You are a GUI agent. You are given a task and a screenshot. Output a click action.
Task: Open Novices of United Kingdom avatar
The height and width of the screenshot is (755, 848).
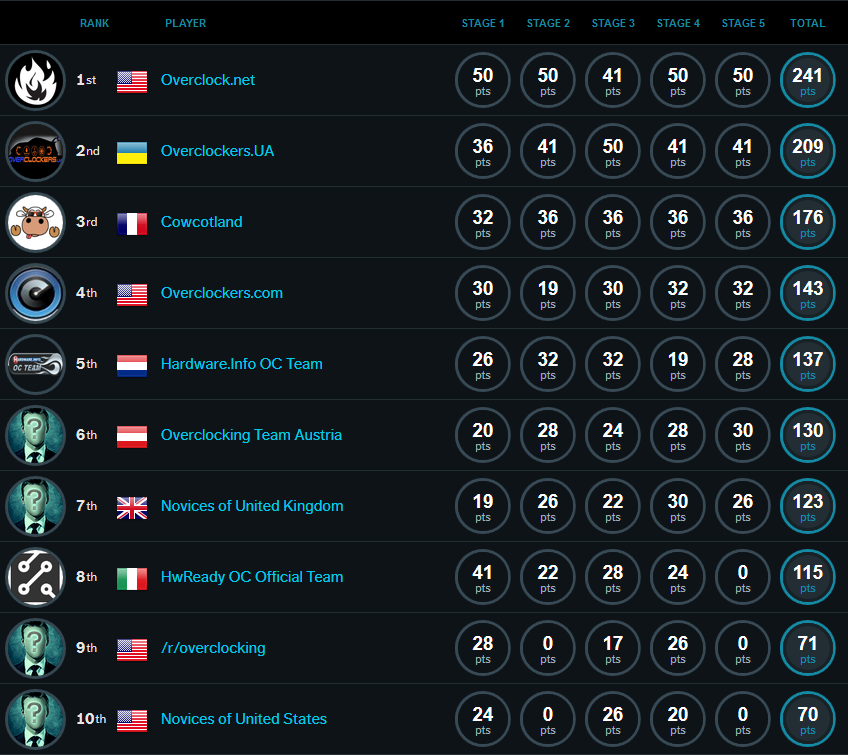point(35,506)
